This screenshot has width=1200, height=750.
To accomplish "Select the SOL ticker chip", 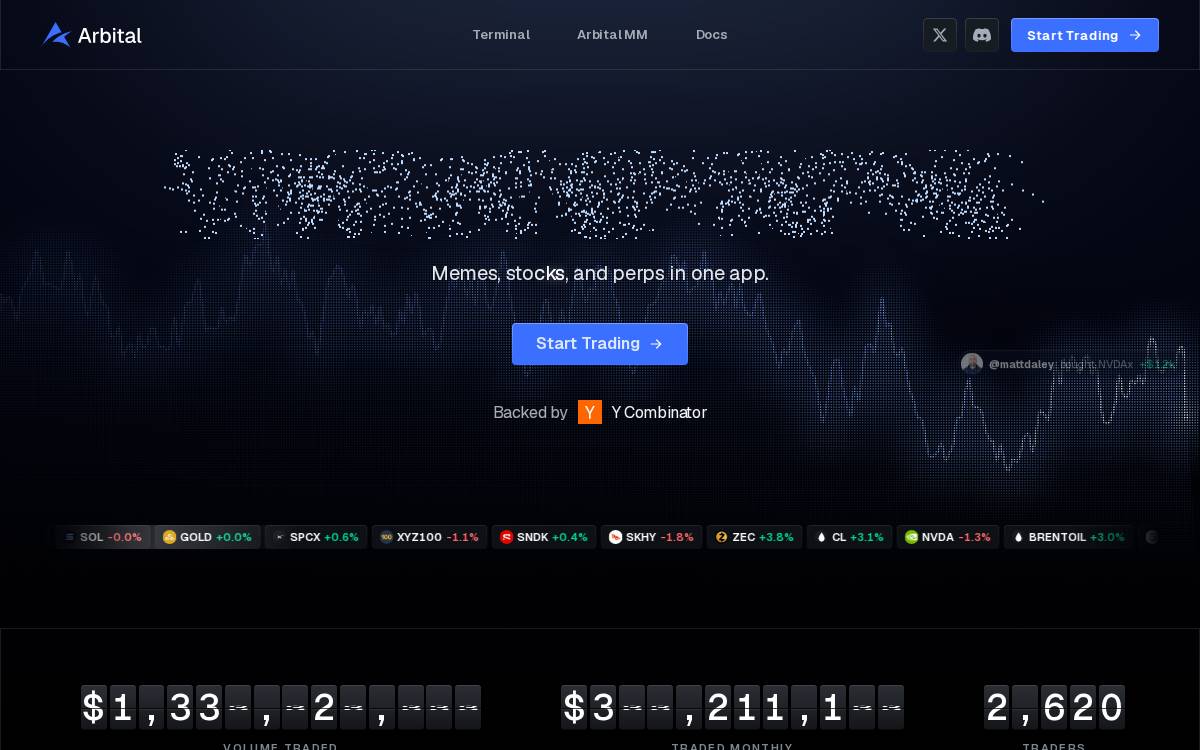I will pyautogui.click(x=104, y=537).
